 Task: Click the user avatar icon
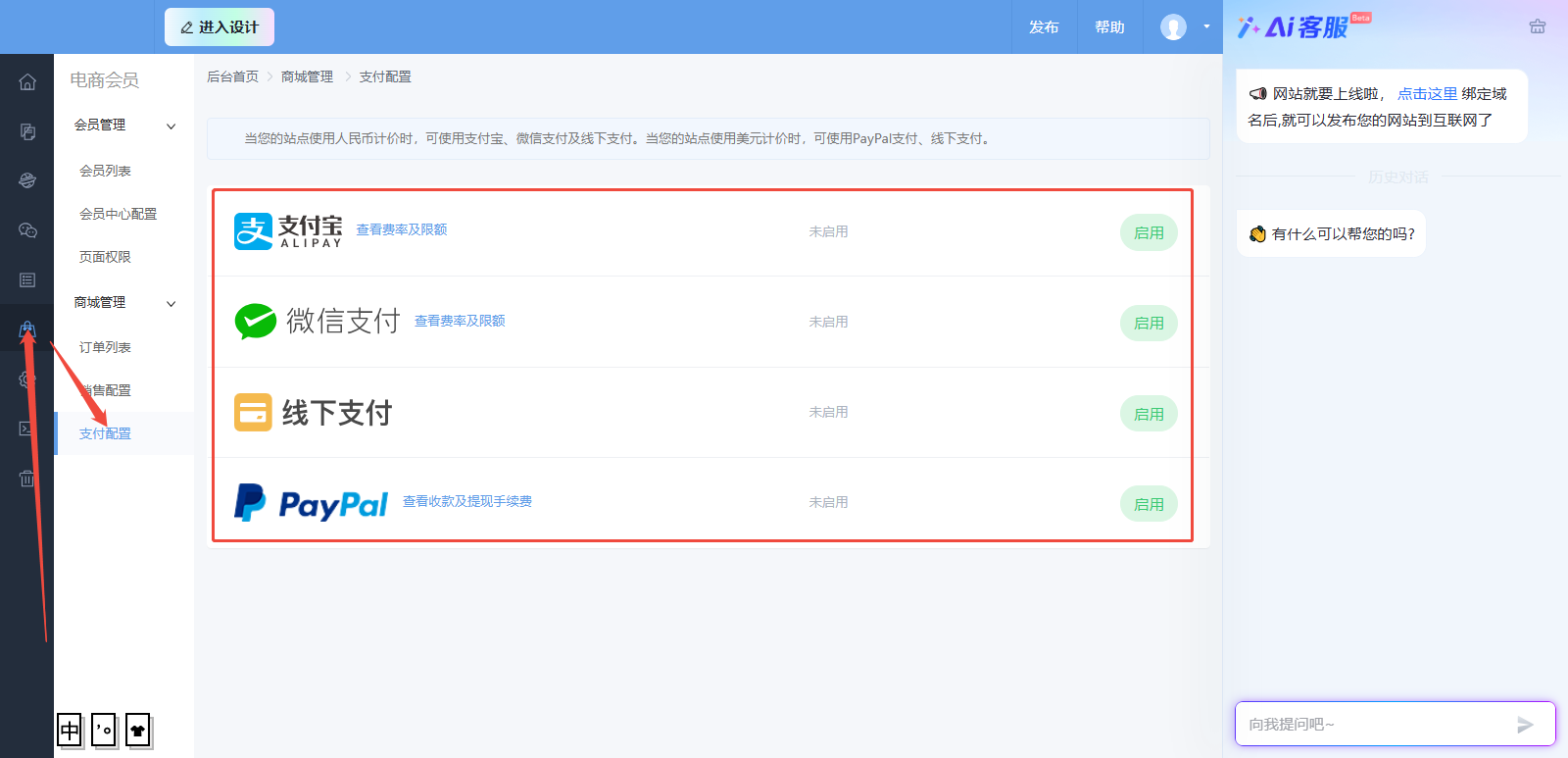click(1173, 27)
